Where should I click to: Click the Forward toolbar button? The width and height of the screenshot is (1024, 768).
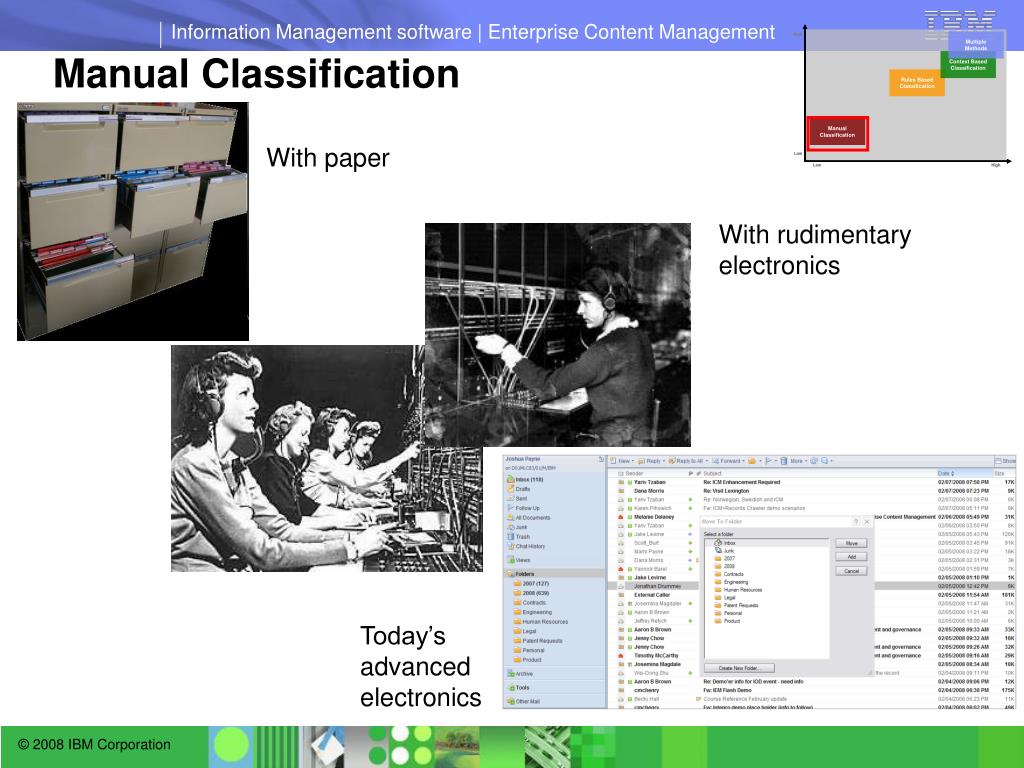pos(727,461)
